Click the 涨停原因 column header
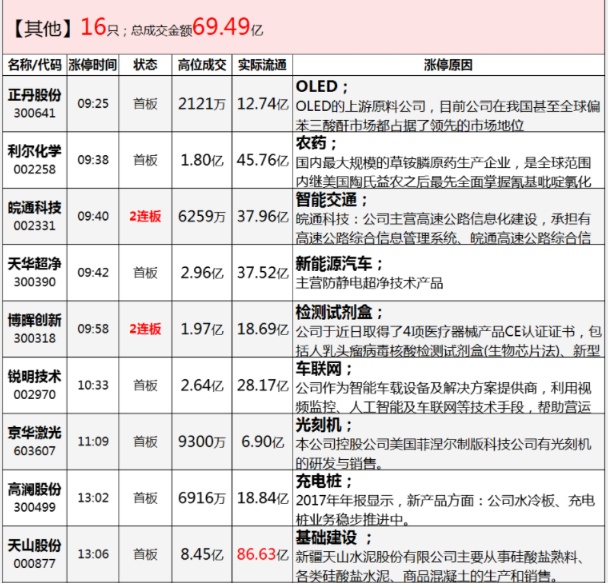This screenshot has height=583, width=608. (x=448, y=65)
